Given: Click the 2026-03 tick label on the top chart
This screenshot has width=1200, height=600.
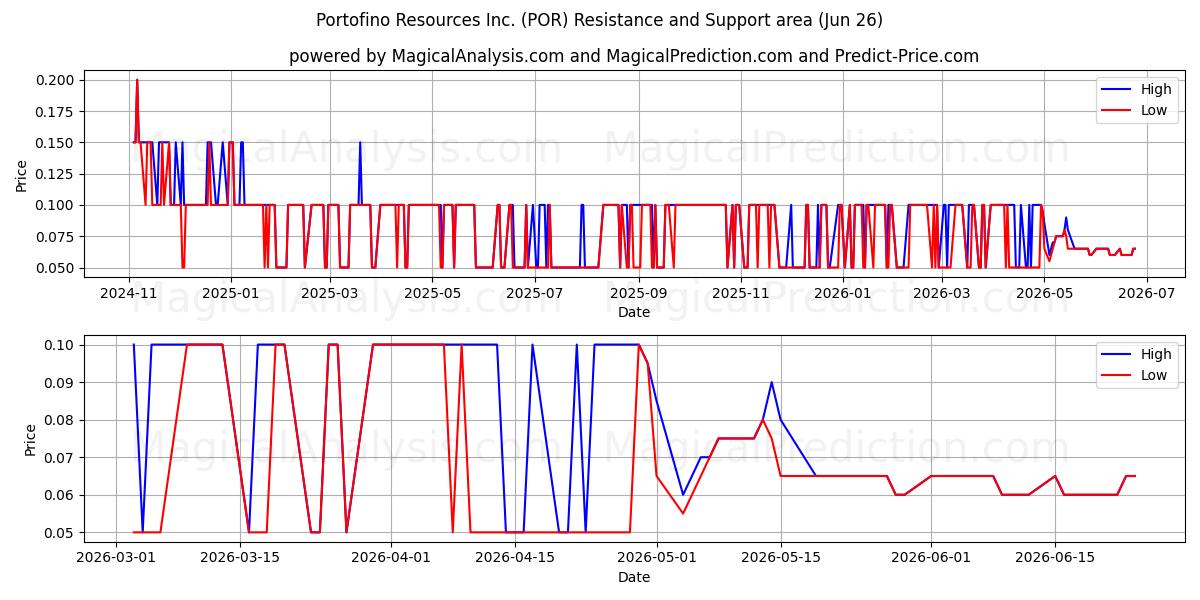Looking at the screenshot, I should pos(941,293).
